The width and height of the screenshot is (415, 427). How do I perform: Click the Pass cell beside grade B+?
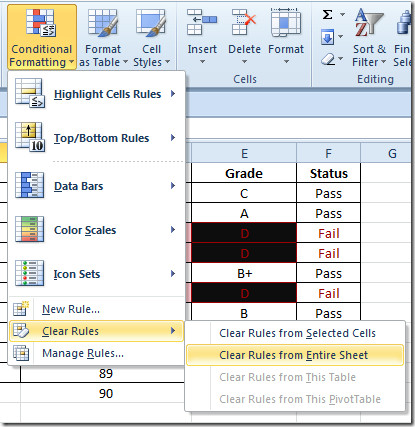click(x=328, y=273)
